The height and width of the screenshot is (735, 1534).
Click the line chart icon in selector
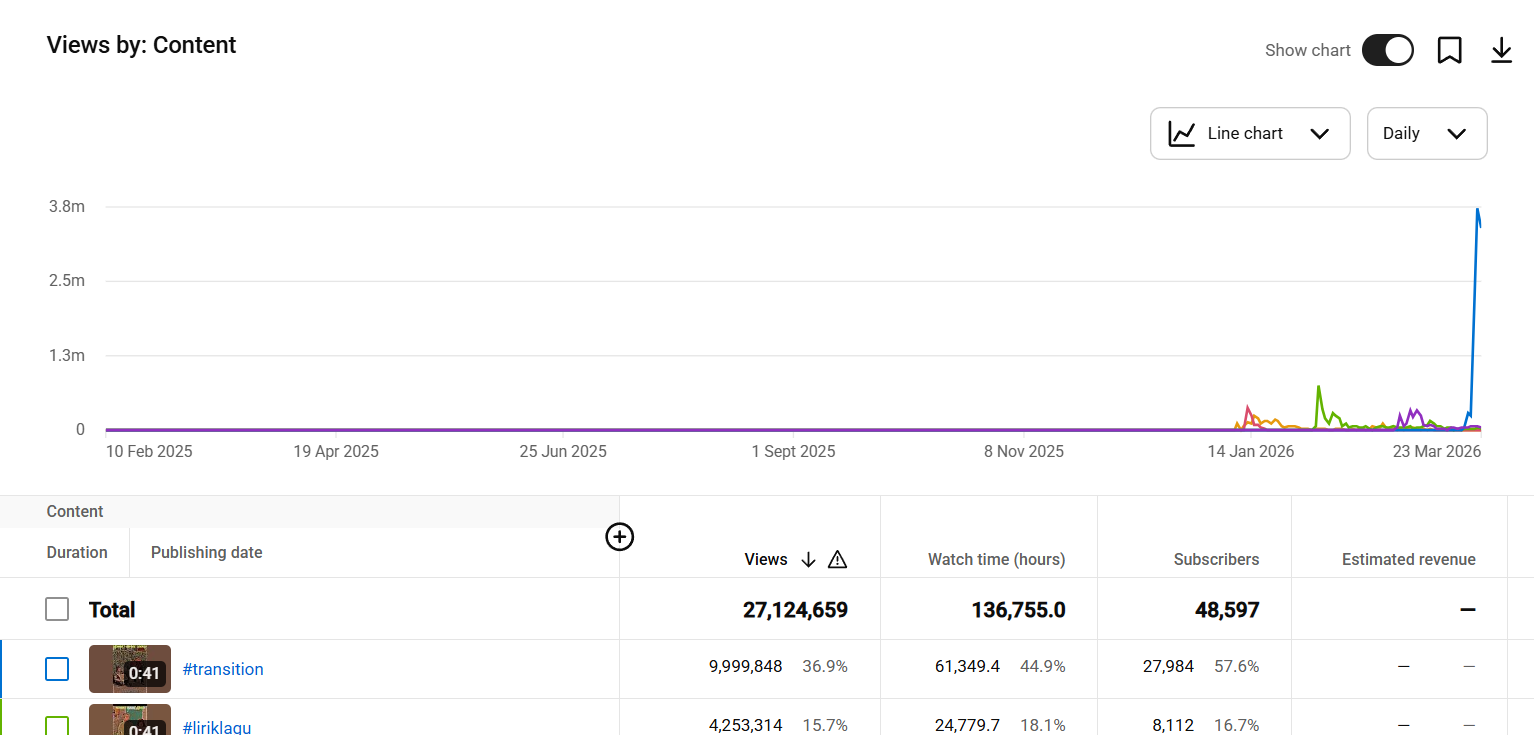point(1182,134)
